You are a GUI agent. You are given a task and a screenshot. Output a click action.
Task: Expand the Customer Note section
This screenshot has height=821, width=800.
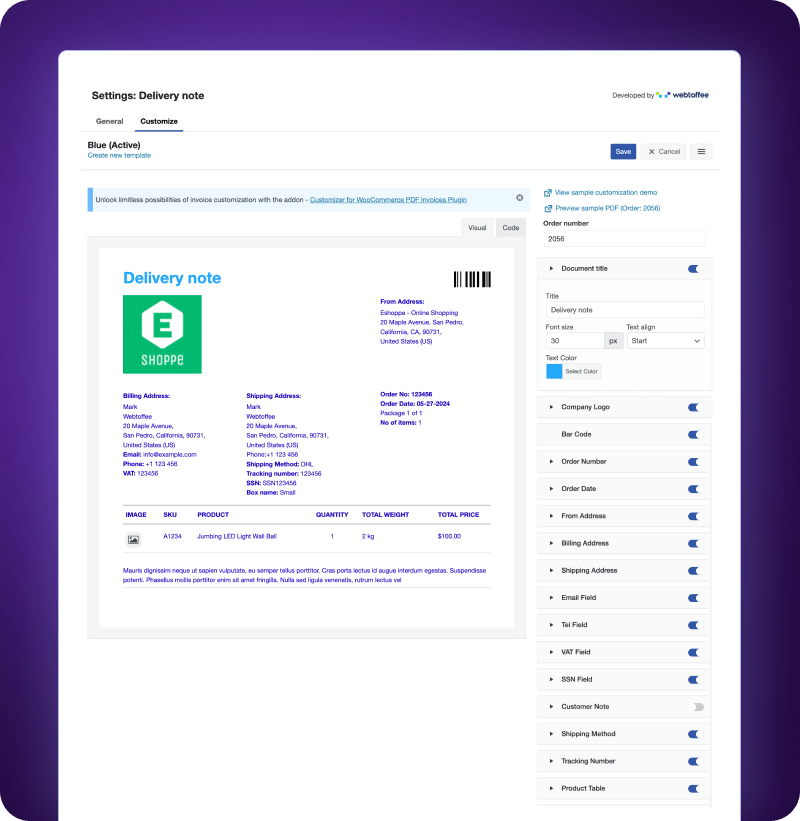coord(551,706)
